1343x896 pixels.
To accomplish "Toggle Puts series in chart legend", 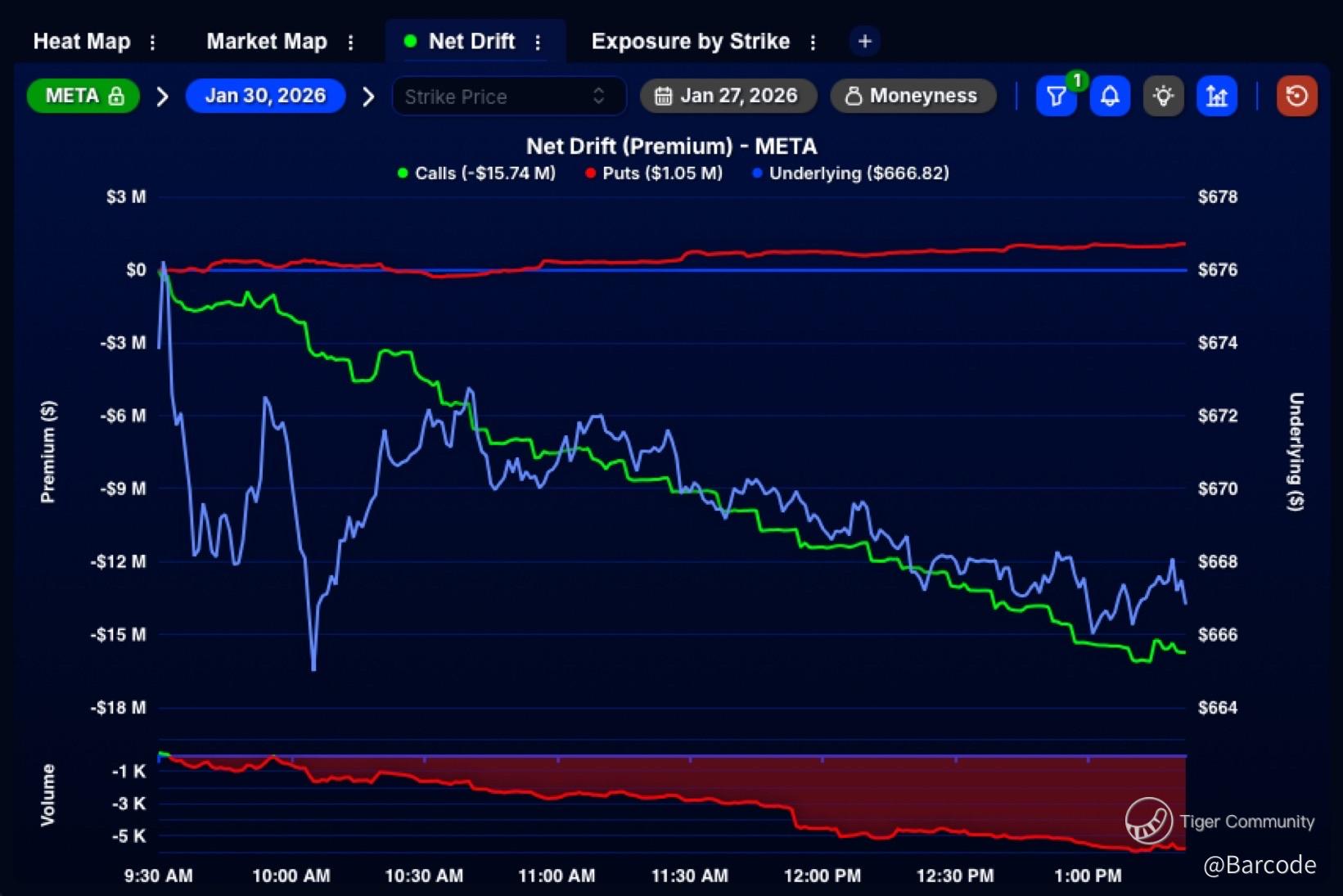I will 654,173.
